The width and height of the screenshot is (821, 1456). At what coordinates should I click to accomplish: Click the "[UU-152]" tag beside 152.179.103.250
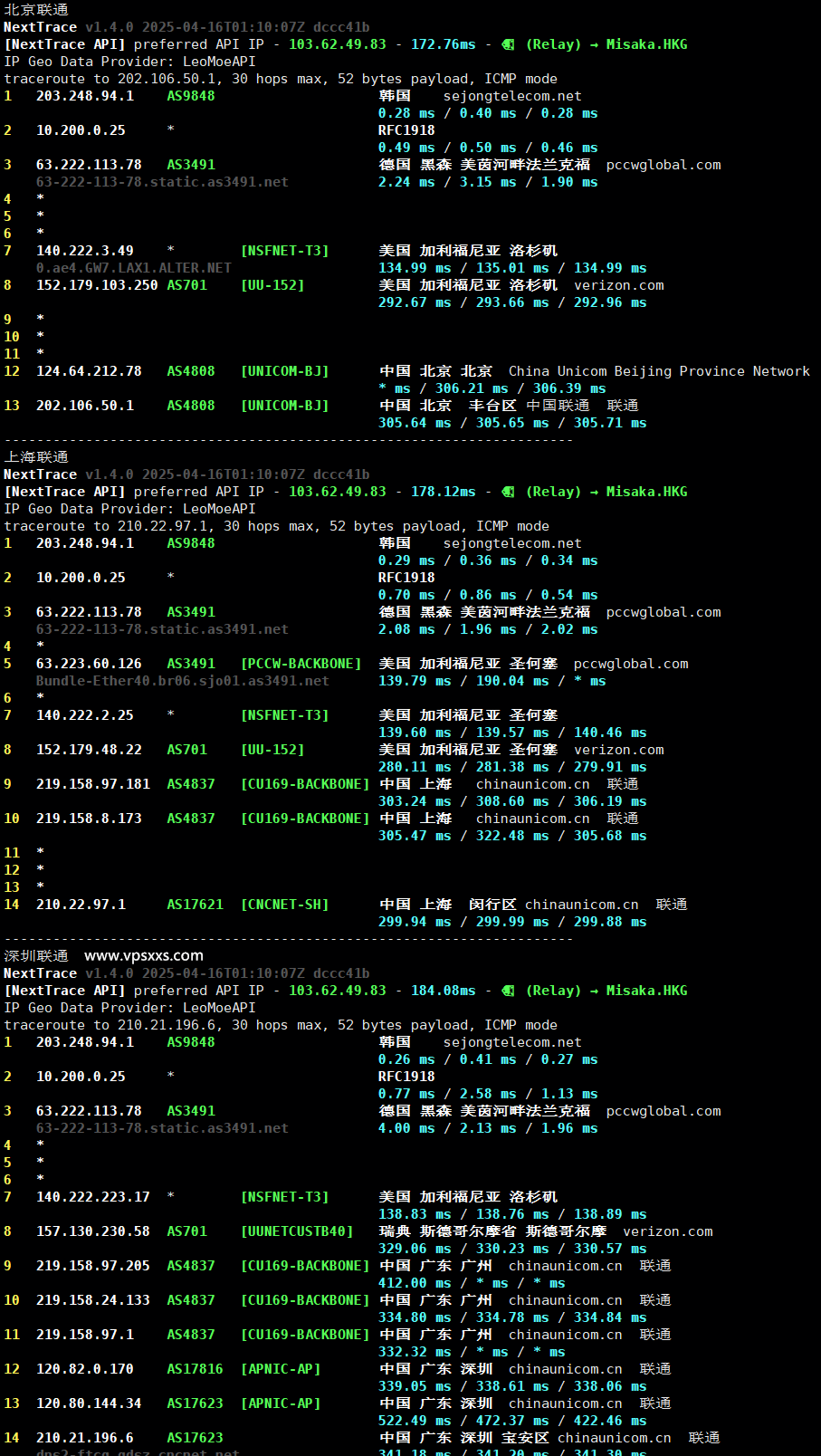pyautogui.click(x=272, y=285)
